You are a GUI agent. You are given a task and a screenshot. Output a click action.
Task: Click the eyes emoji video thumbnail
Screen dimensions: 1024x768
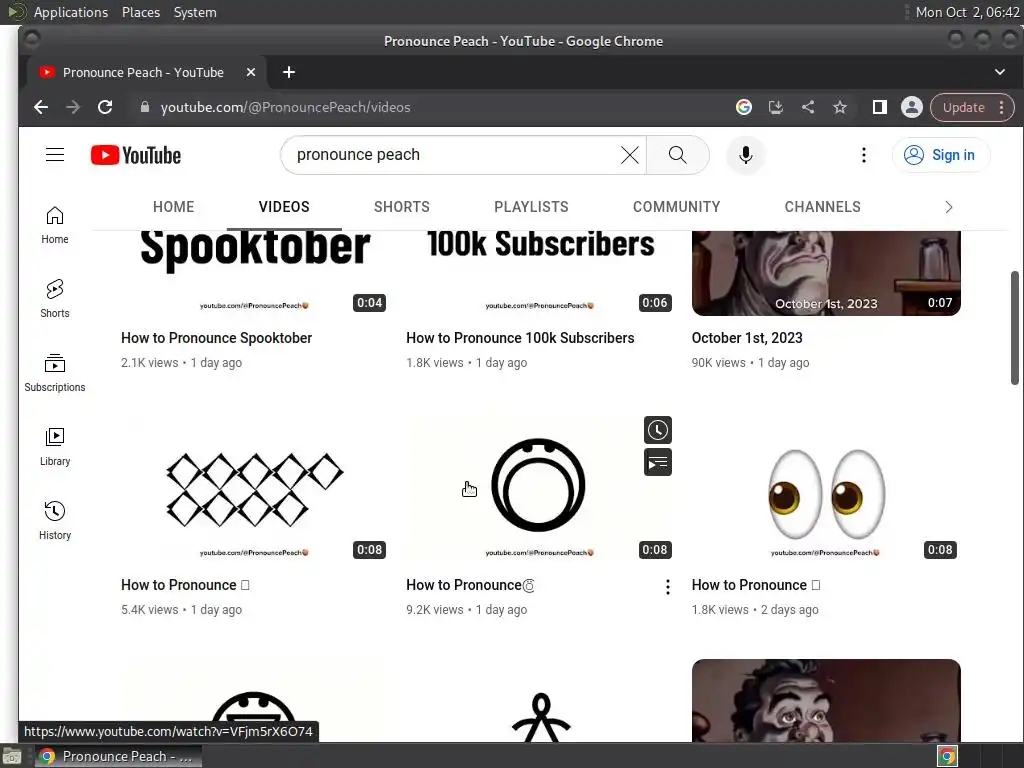826,487
